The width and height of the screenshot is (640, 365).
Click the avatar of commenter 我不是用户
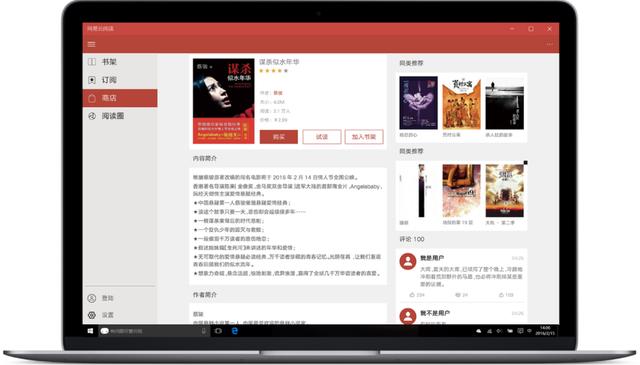click(407, 316)
